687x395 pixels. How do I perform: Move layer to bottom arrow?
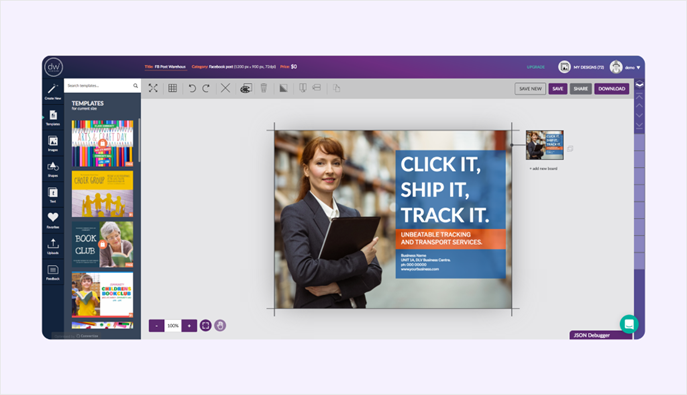[x=639, y=125]
